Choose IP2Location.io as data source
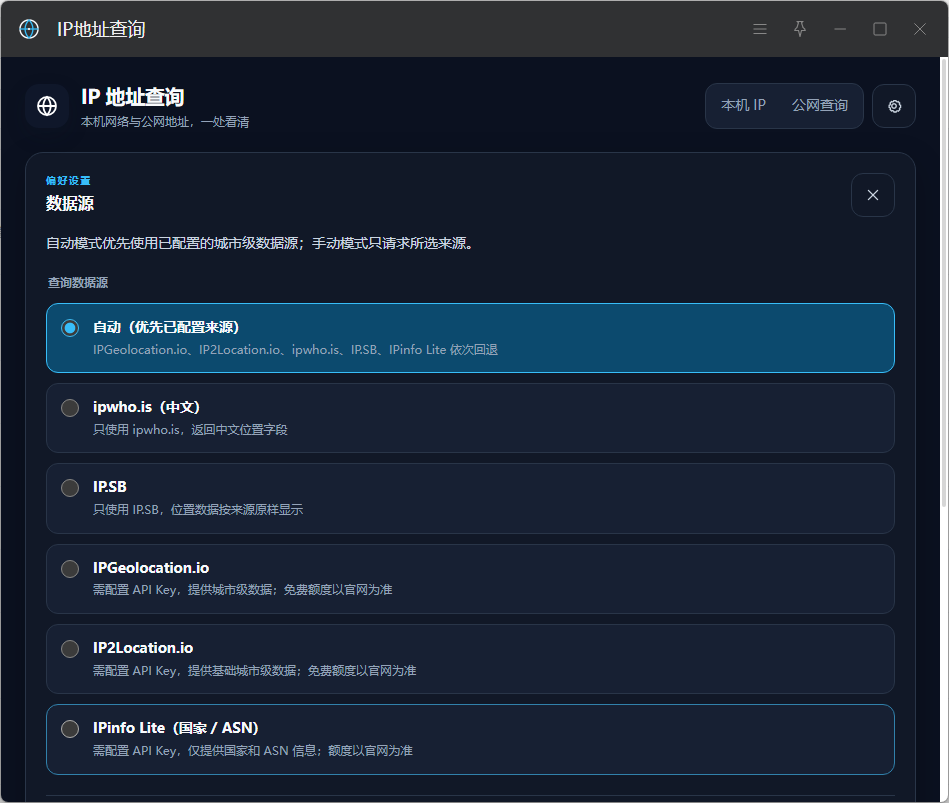This screenshot has width=949, height=803. (70, 649)
